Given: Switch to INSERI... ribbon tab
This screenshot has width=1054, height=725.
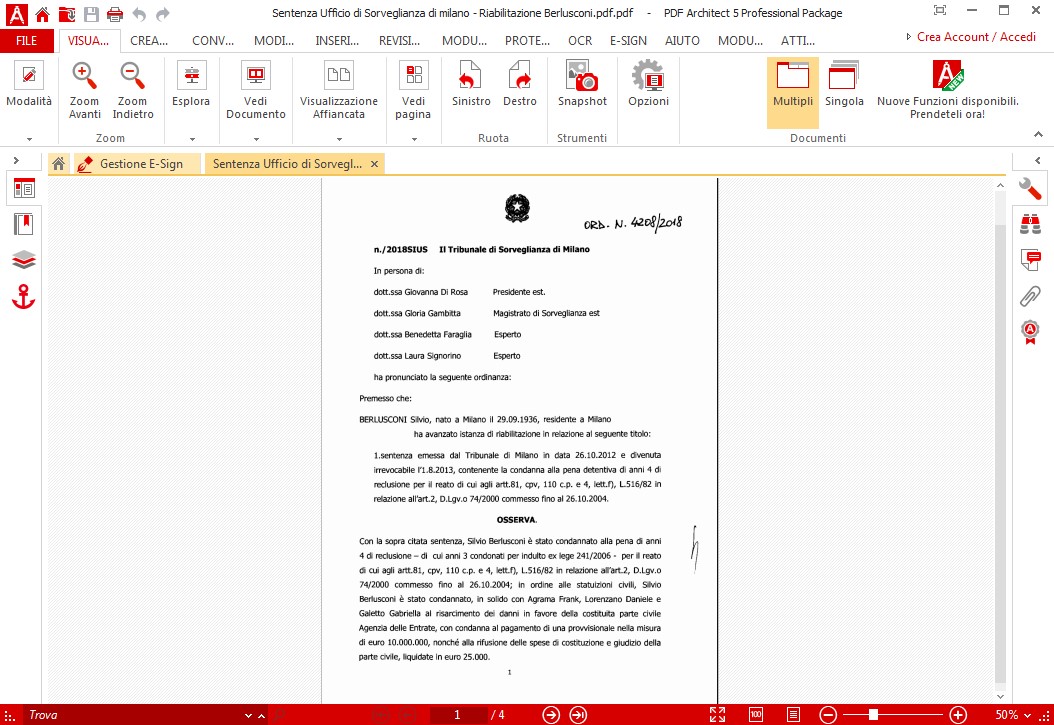Looking at the screenshot, I should pos(337,41).
